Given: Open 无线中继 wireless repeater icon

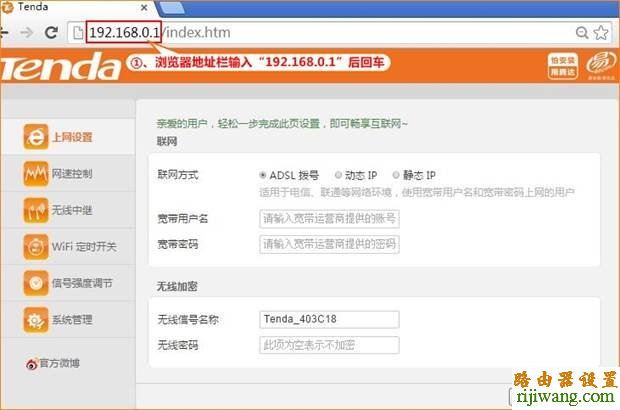Looking at the screenshot, I should (x=36, y=210).
